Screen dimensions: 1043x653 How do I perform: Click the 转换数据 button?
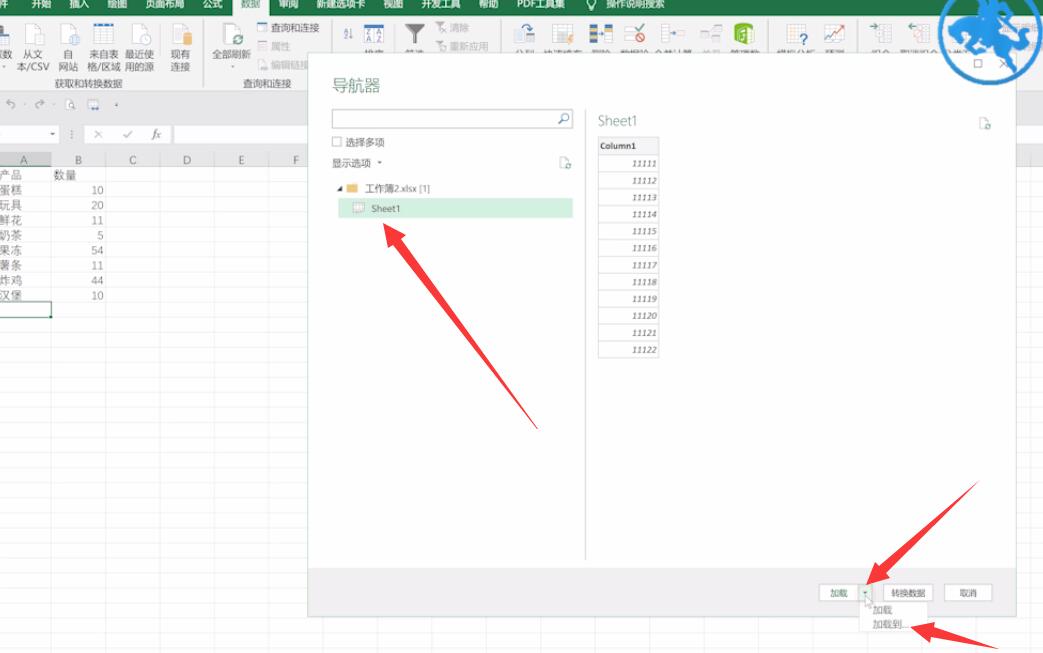908,592
